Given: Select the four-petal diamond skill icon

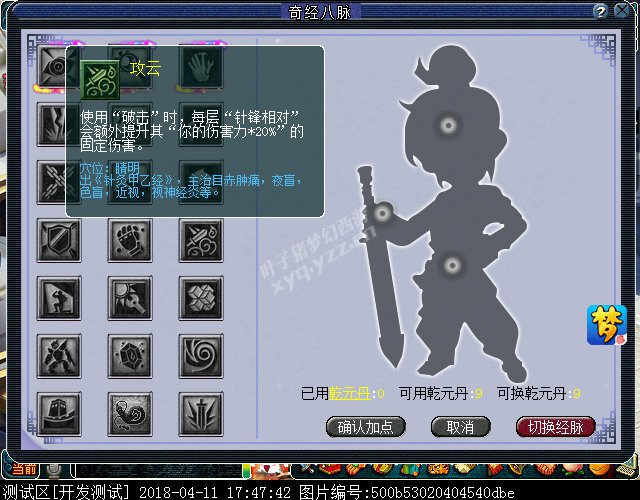Looking at the screenshot, I should 201,298.
